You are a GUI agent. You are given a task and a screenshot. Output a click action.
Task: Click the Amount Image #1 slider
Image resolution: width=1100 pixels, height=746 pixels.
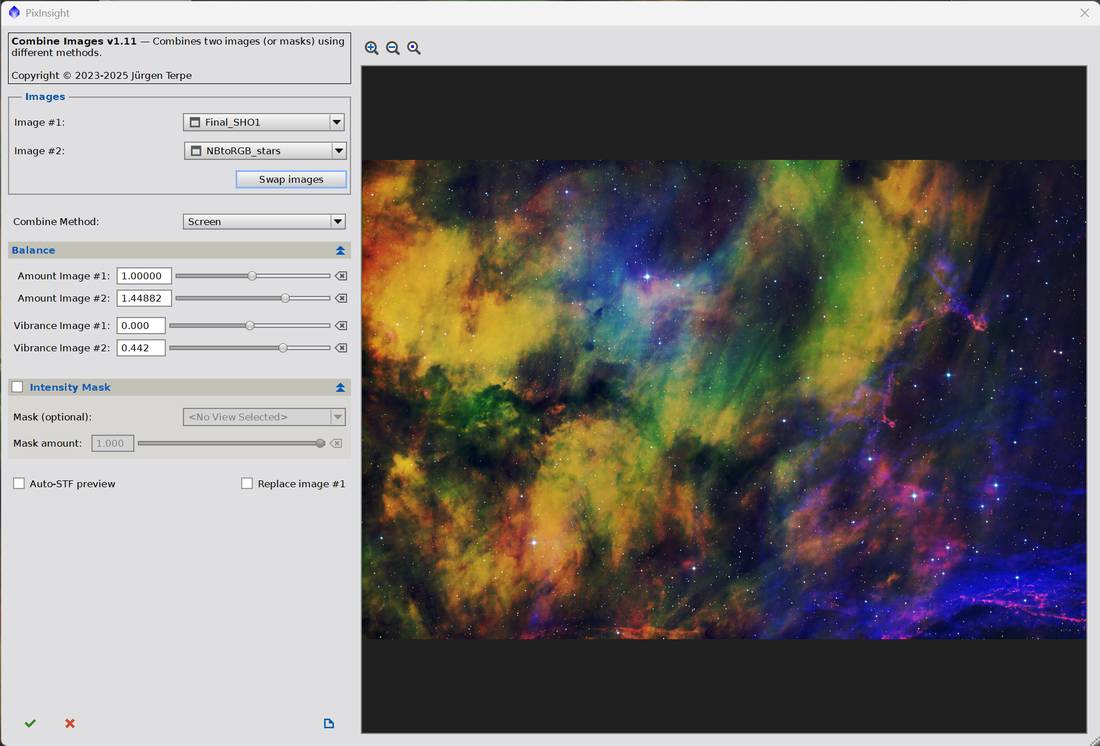coord(253,276)
